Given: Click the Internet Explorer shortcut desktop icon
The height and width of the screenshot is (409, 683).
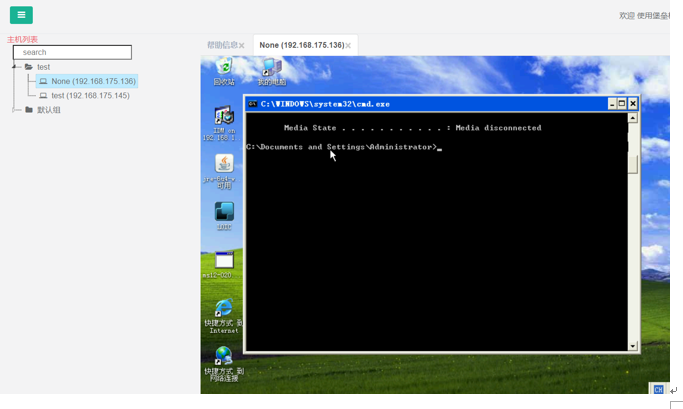Looking at the screenshot, I should click(x=224, y=316).
